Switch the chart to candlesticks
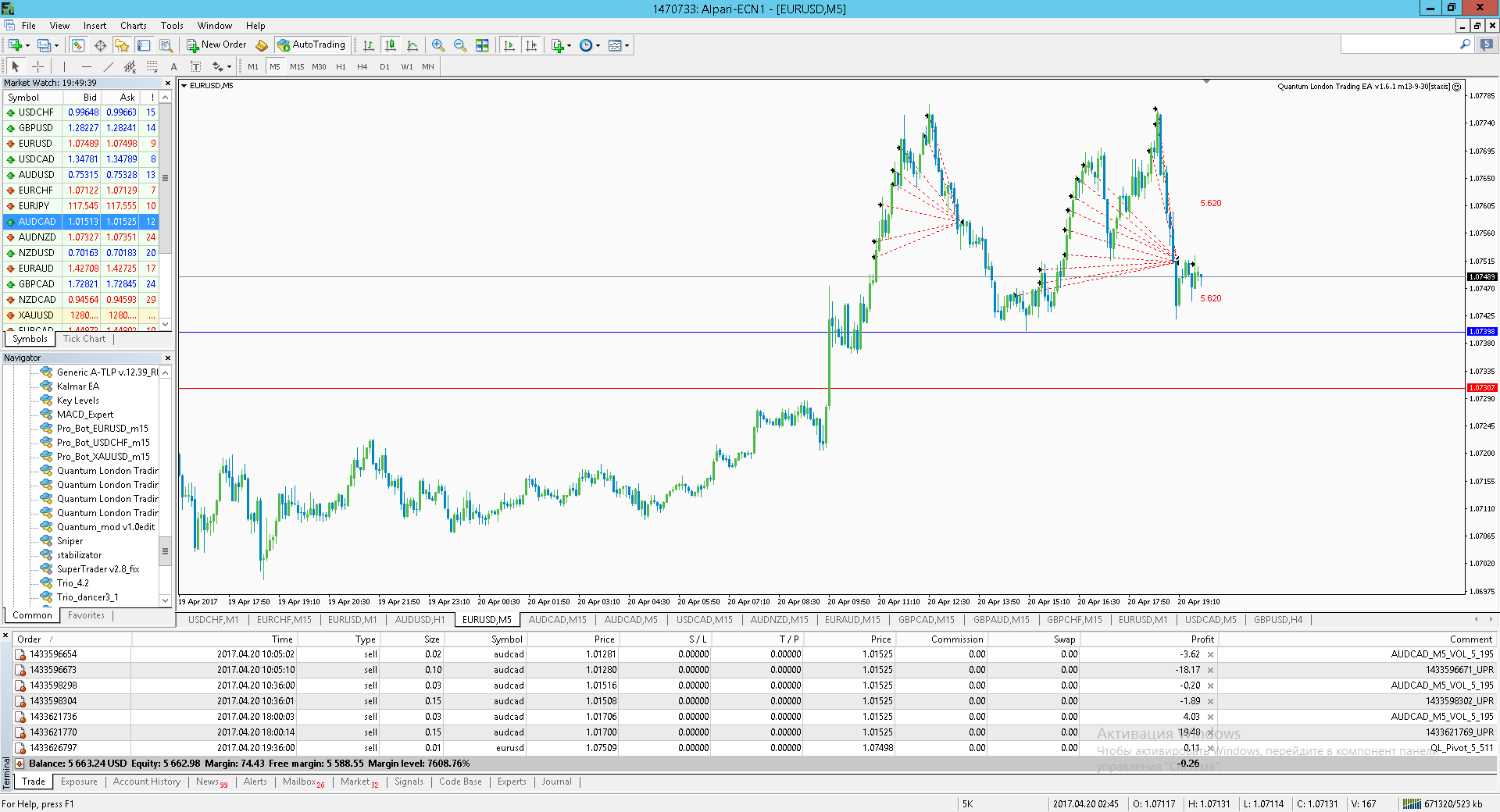1500x812 pixels. click(x=391, y=45)
